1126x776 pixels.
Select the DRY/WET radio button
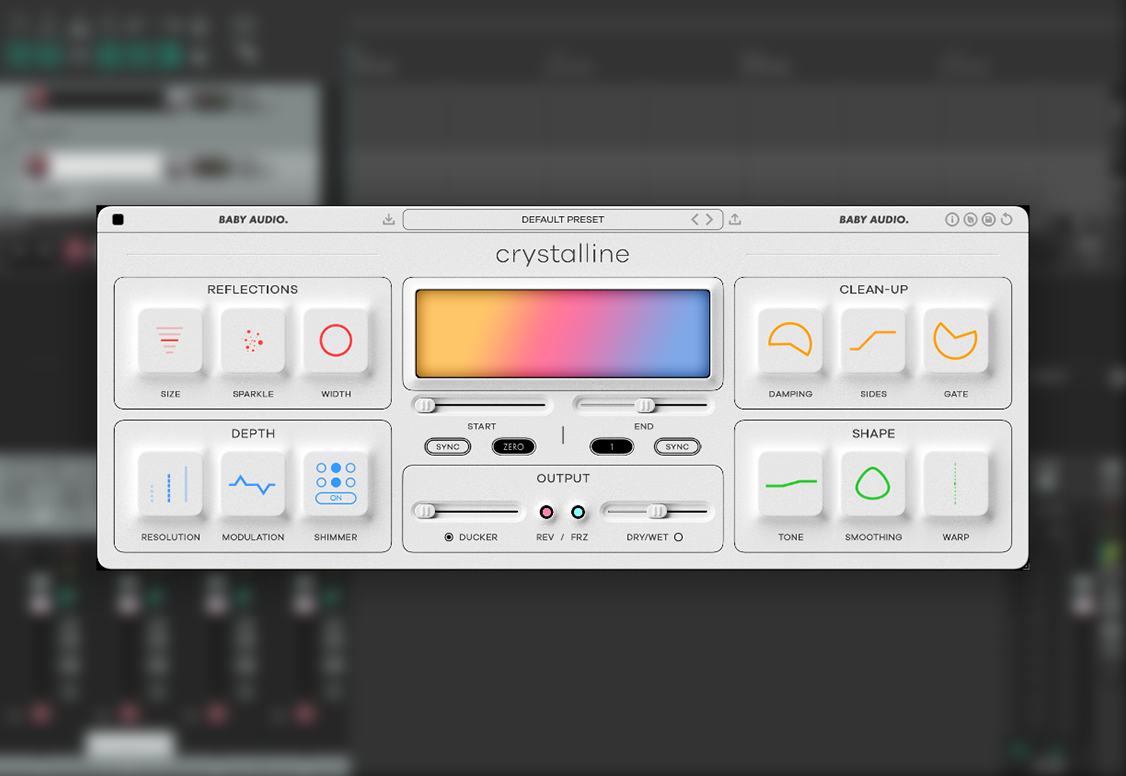coord(678,537)
